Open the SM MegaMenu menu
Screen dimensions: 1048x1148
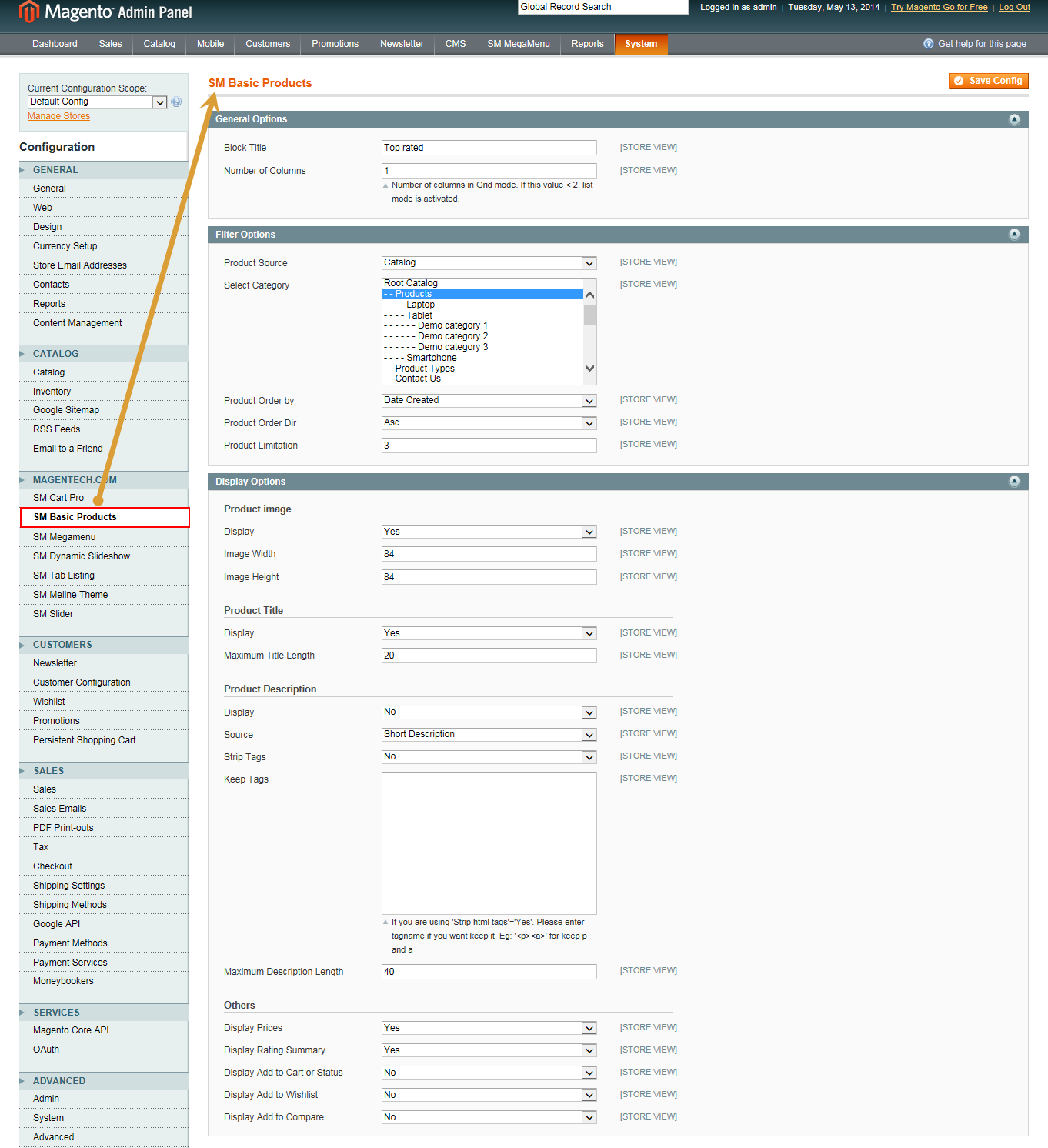tap(519, 44)
